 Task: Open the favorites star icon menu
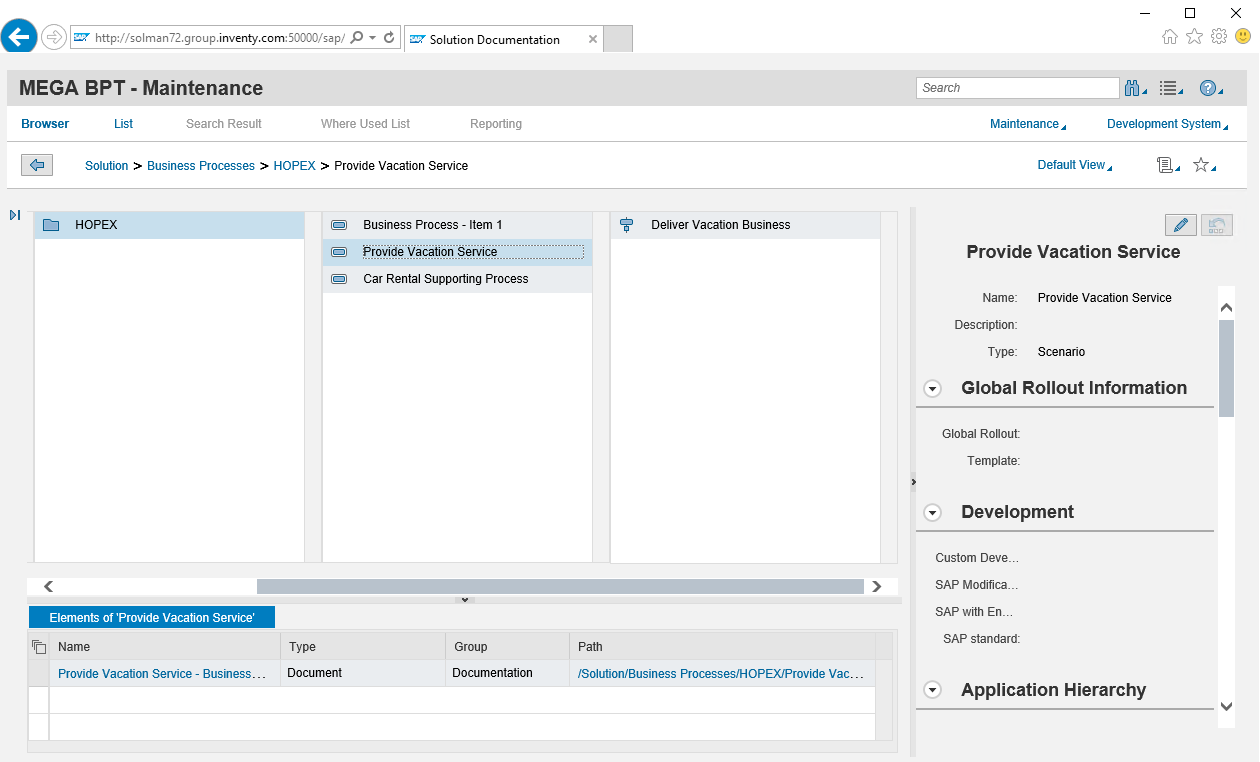[1202, 165]
